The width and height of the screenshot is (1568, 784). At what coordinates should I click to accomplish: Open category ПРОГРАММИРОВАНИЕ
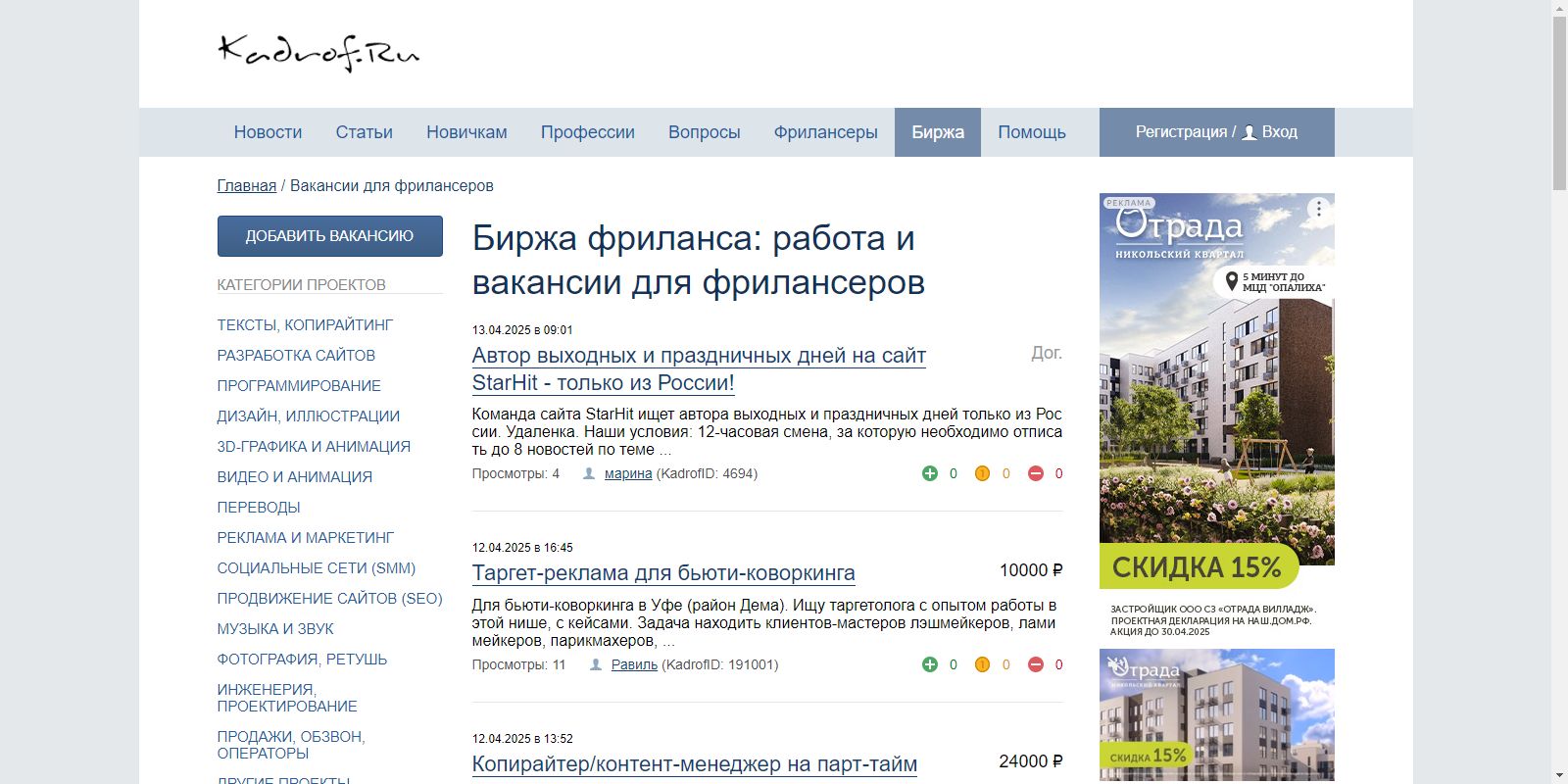(x=299, y=386)
